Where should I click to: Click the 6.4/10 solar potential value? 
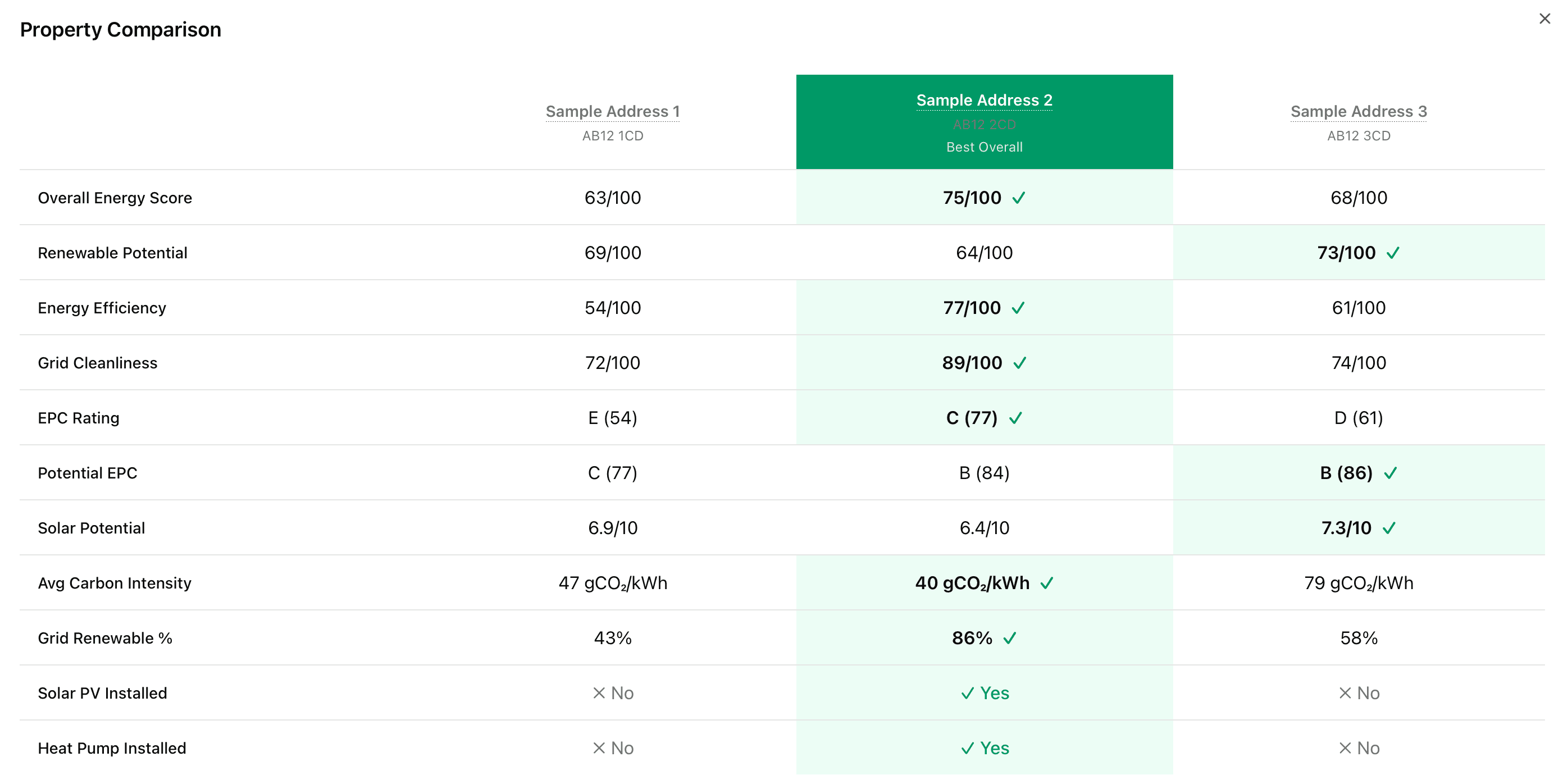[984, 528]
